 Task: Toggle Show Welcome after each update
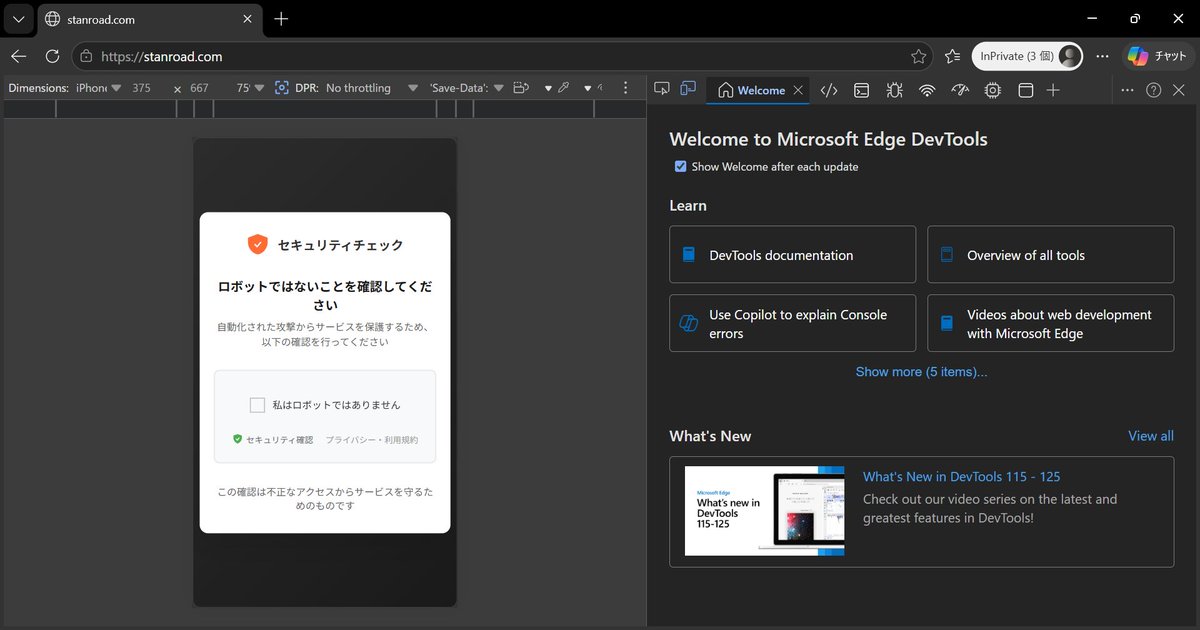681,167
